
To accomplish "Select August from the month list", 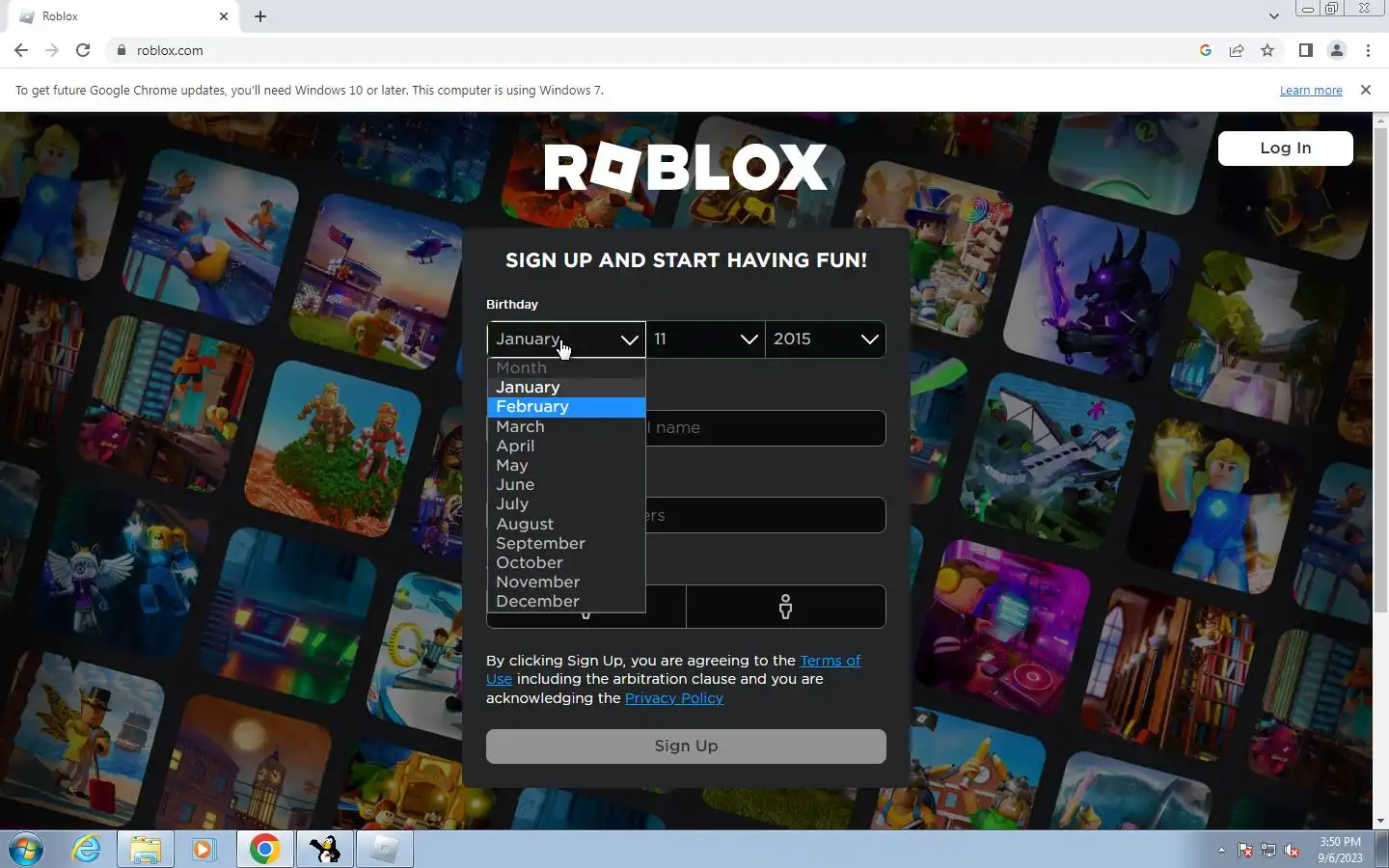I will point(566,524).
